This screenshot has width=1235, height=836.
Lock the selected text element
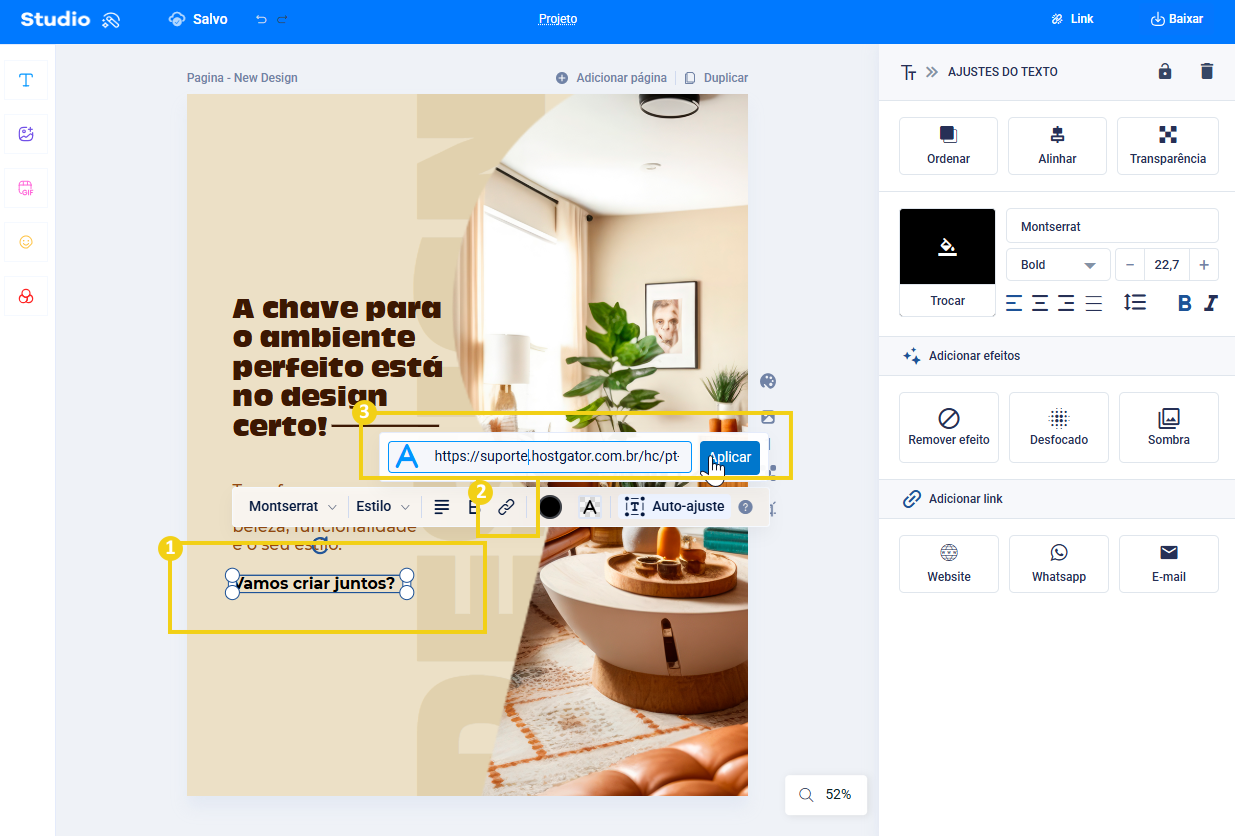[x=1165, y=71]
